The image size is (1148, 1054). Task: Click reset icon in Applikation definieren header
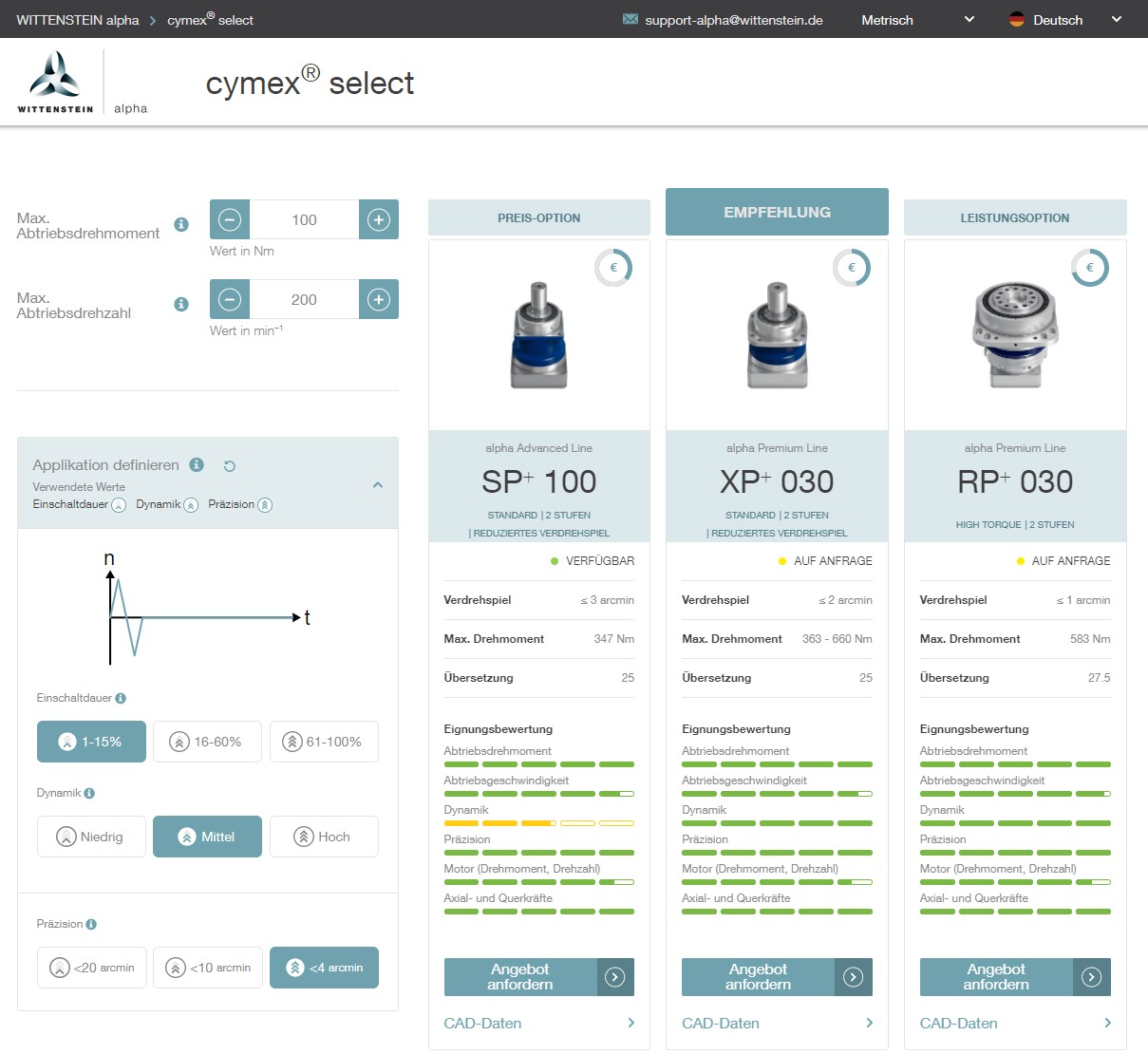tap(229, 466)
